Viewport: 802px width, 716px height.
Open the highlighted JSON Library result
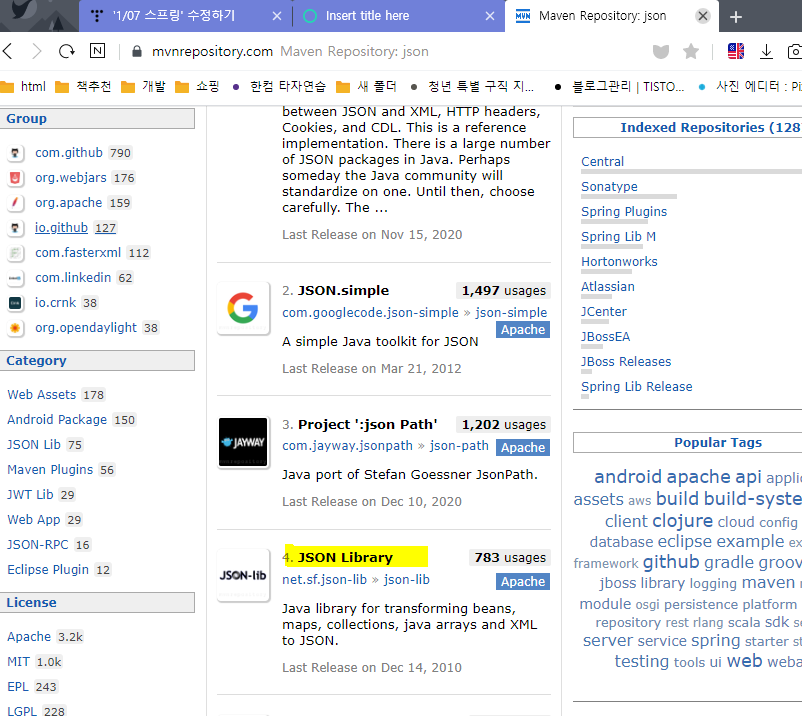(x=345, y=557)
